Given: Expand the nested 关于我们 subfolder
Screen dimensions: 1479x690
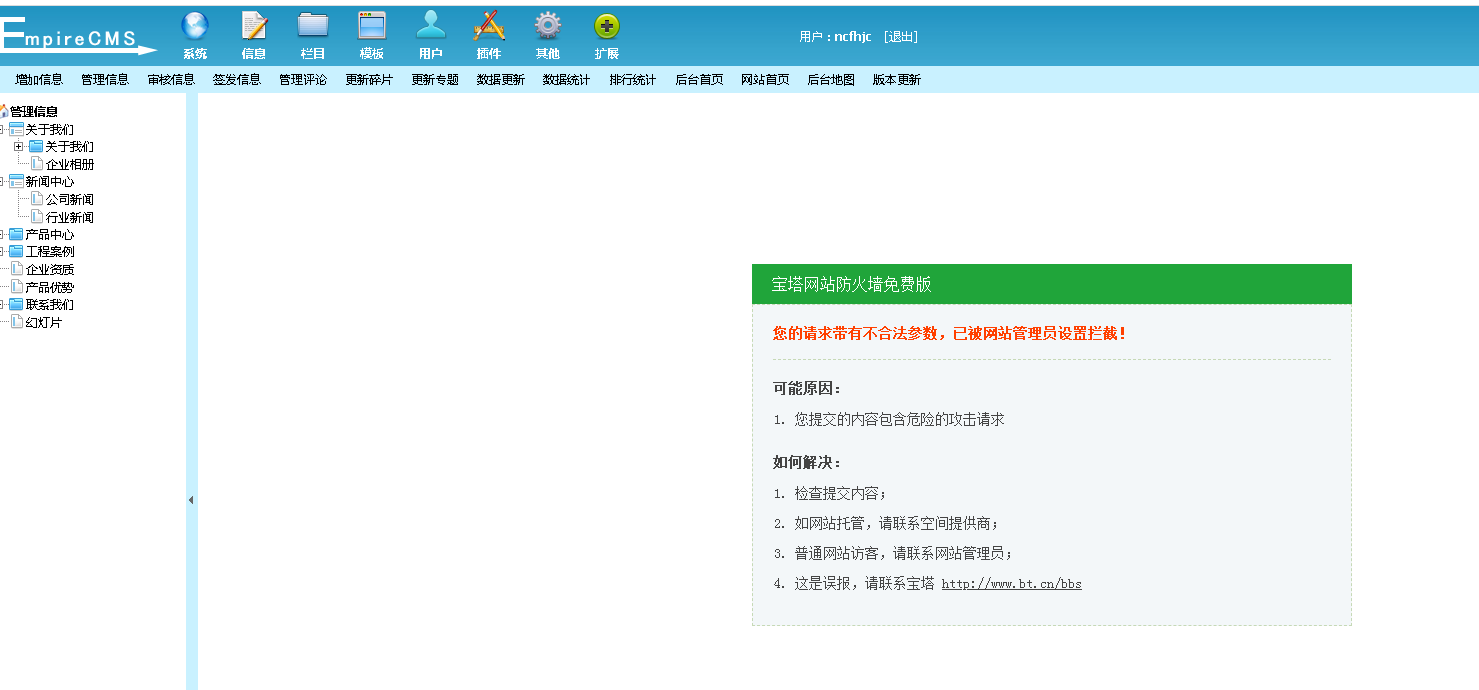Looking at the screenshot, I should [x=19, y=146].
